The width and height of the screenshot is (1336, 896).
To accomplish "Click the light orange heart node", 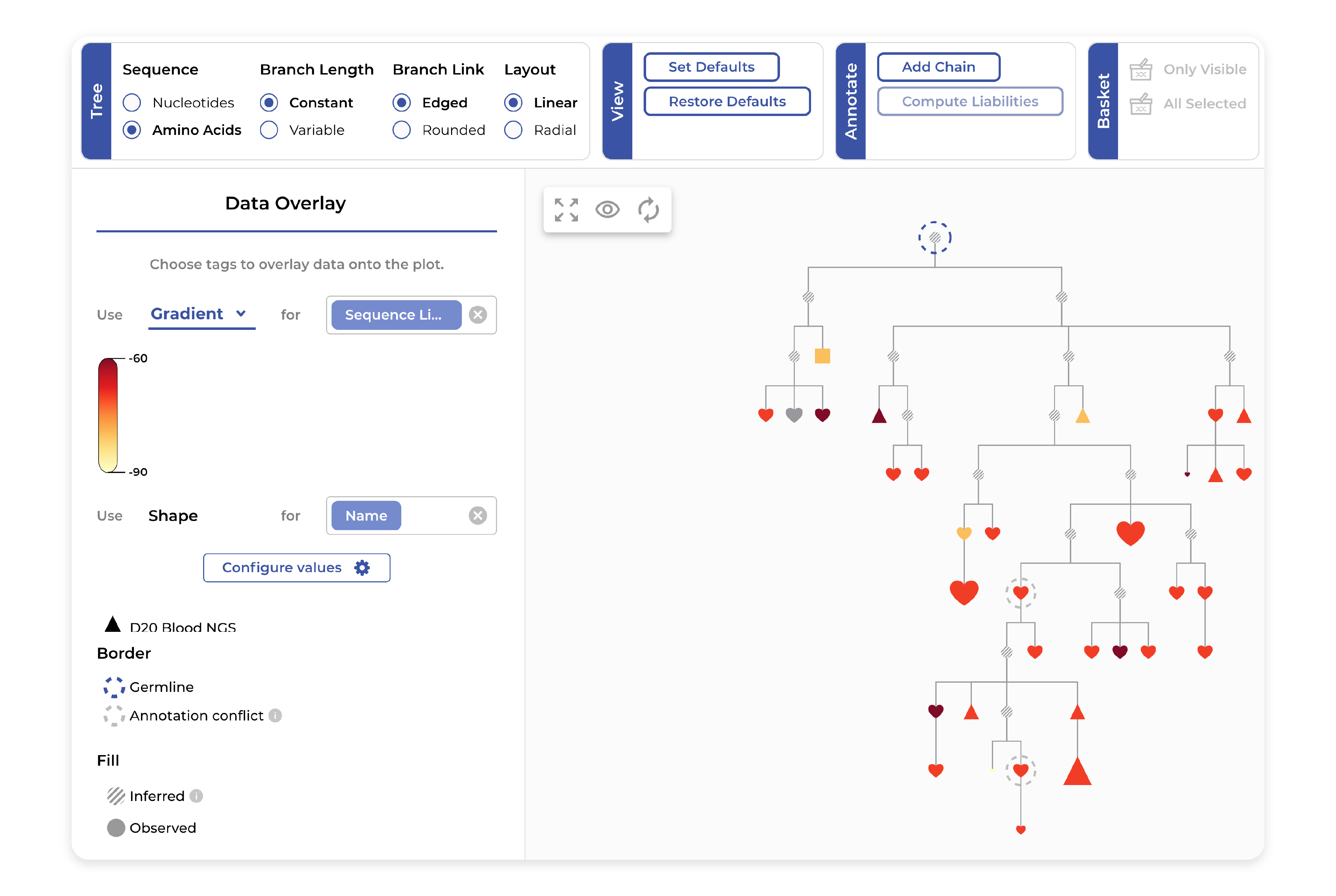I will pyautogui.click(x=963, y=533).
